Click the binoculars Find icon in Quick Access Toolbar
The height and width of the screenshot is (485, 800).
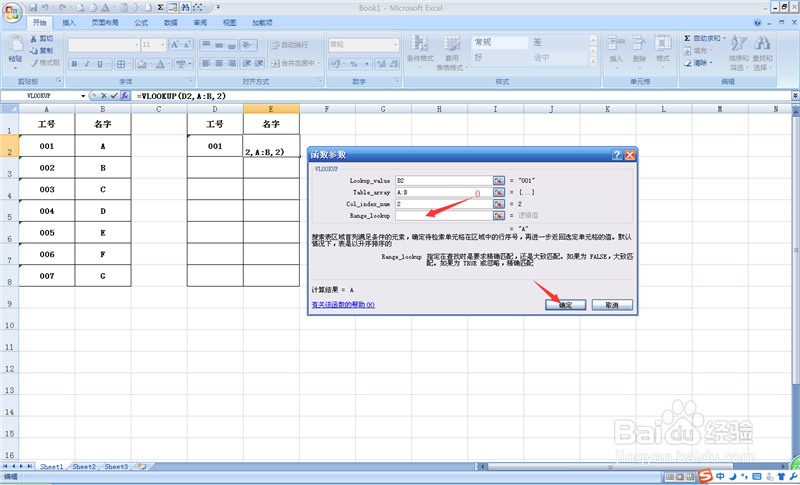point(185,8)
